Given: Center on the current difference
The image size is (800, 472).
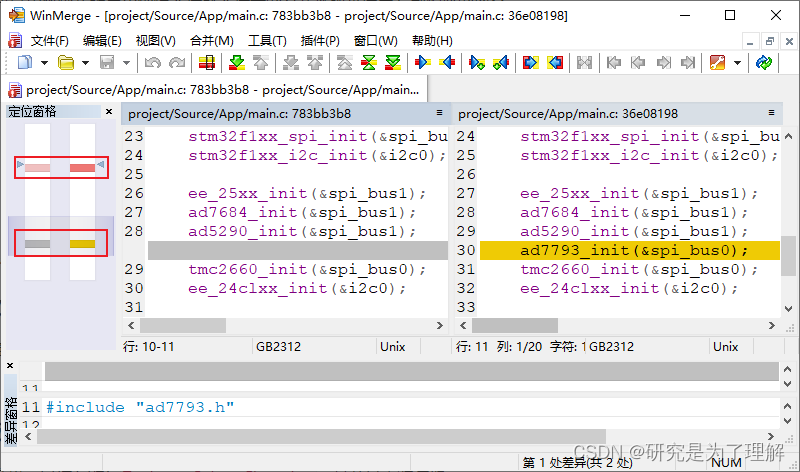Looking at the screenshot, I should click(x=369, y=63).
